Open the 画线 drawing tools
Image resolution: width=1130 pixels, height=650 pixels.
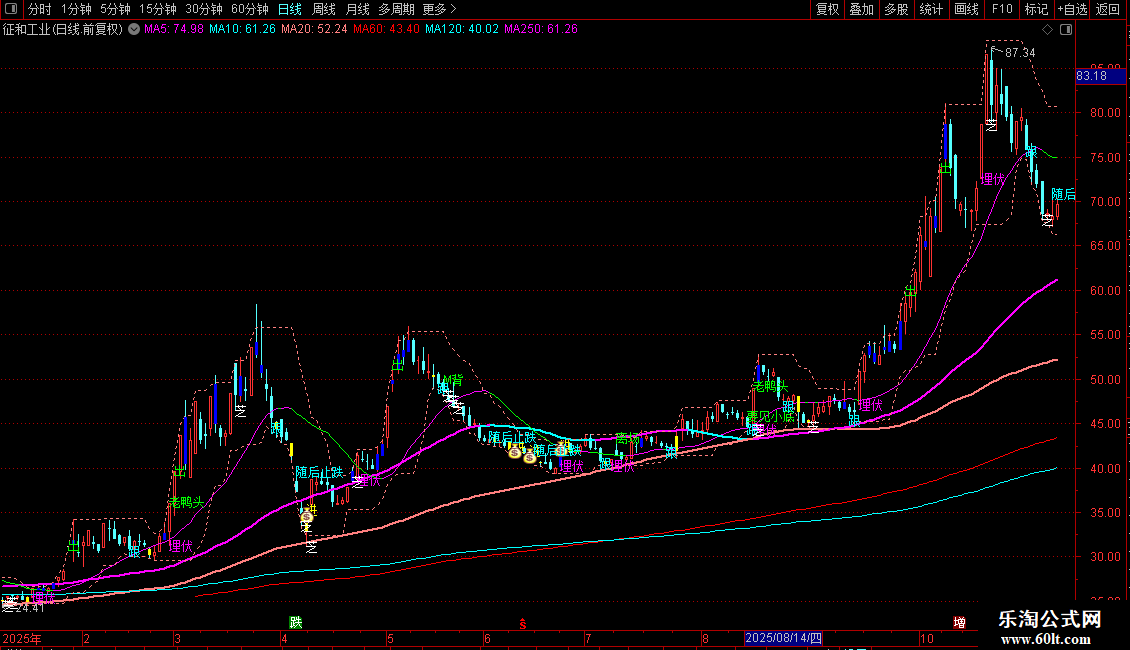[967, 9]
